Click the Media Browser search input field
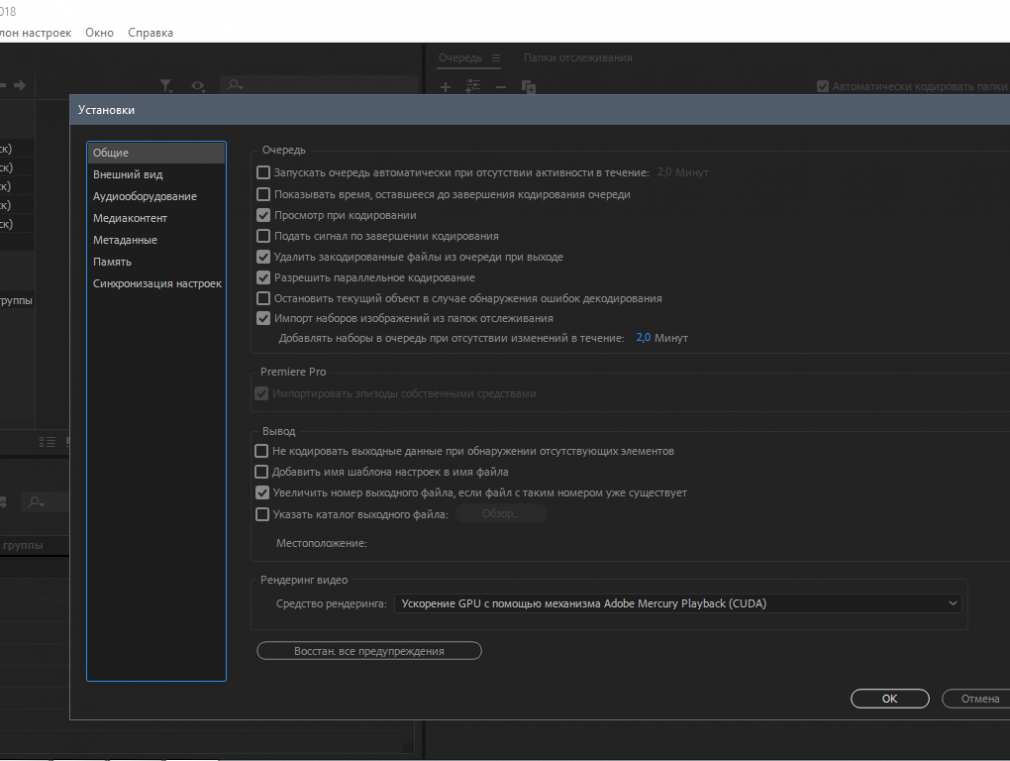This screenshot has height=761, width=1010. (x=319, y=85)
